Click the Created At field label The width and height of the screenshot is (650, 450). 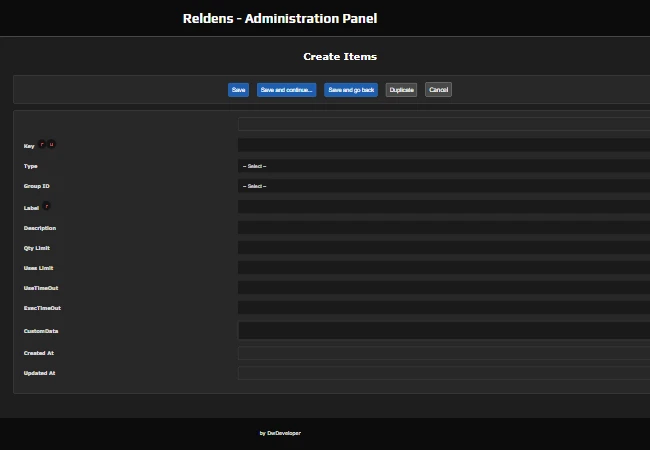(x=39, y=353)
